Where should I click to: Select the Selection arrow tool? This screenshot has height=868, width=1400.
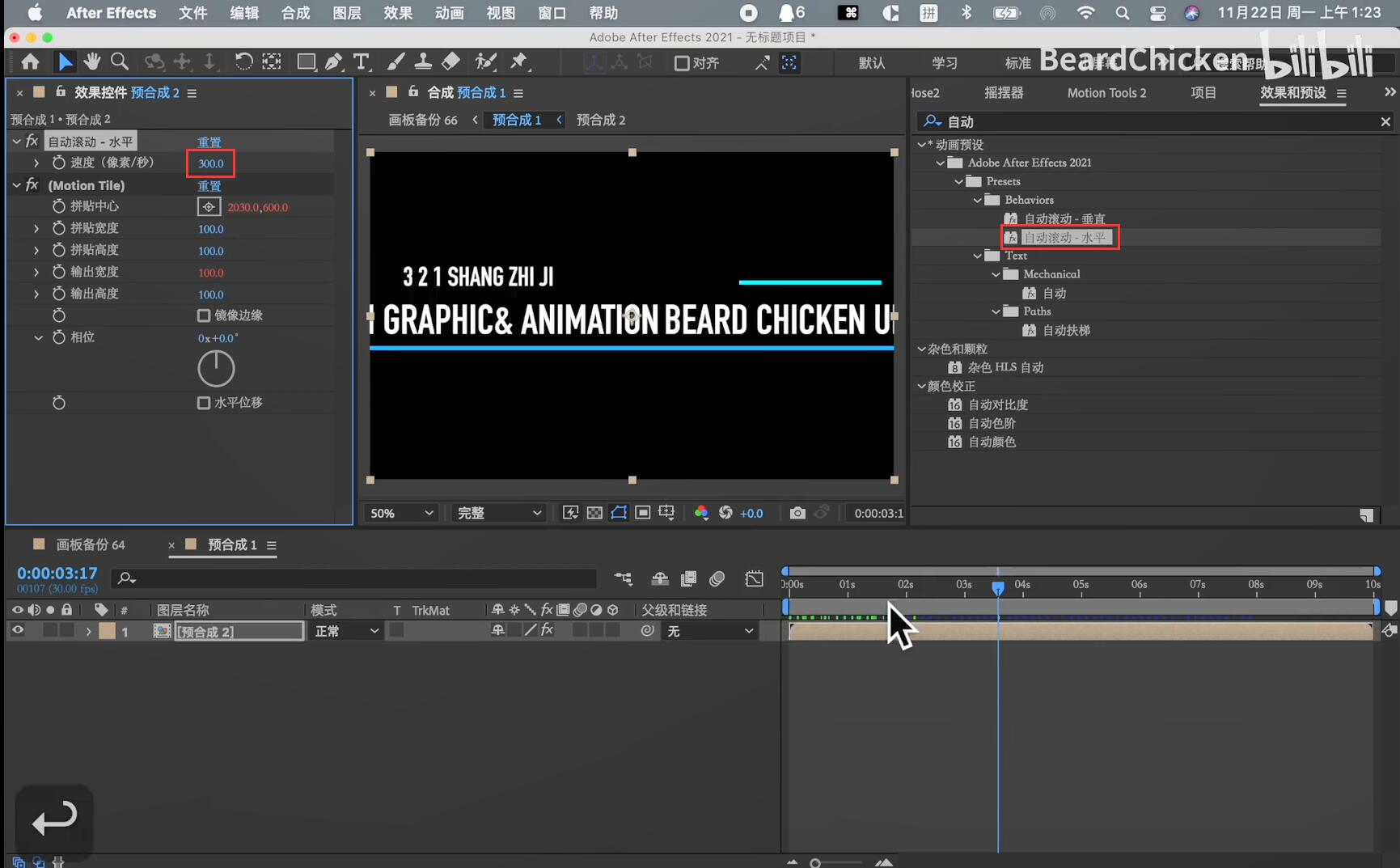click(65, 61)
